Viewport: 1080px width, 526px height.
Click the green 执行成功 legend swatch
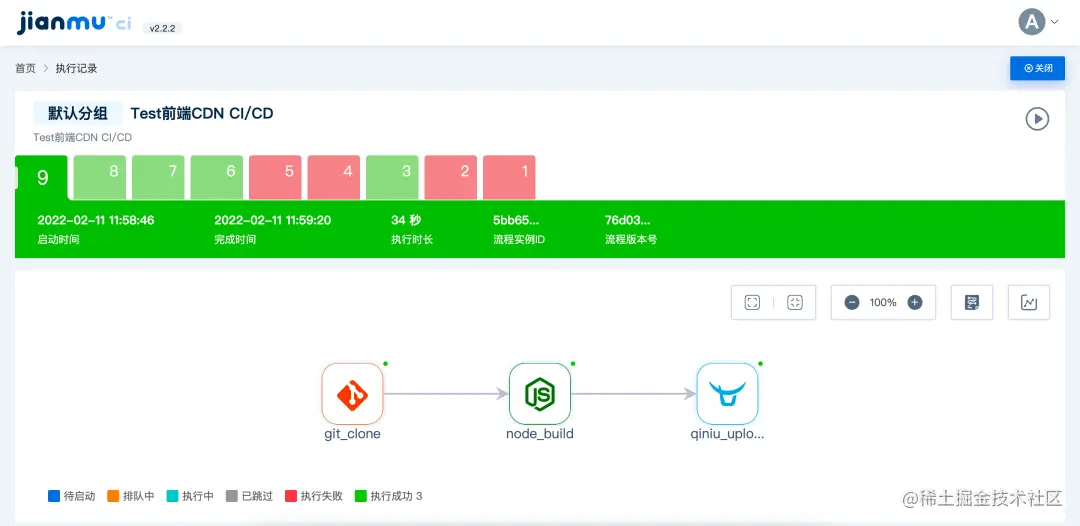click(360, 496)
